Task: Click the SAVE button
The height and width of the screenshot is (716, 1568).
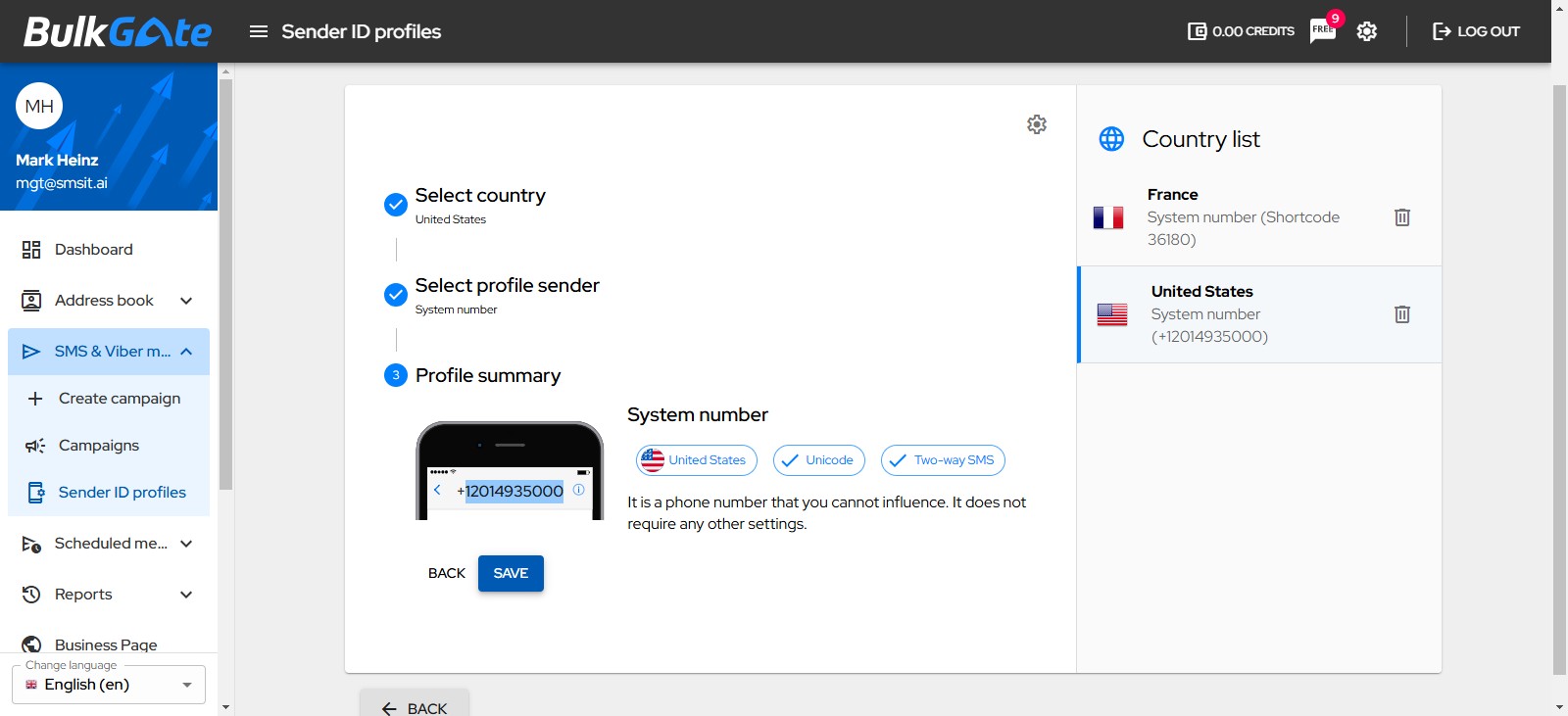Action: (511, 573)
